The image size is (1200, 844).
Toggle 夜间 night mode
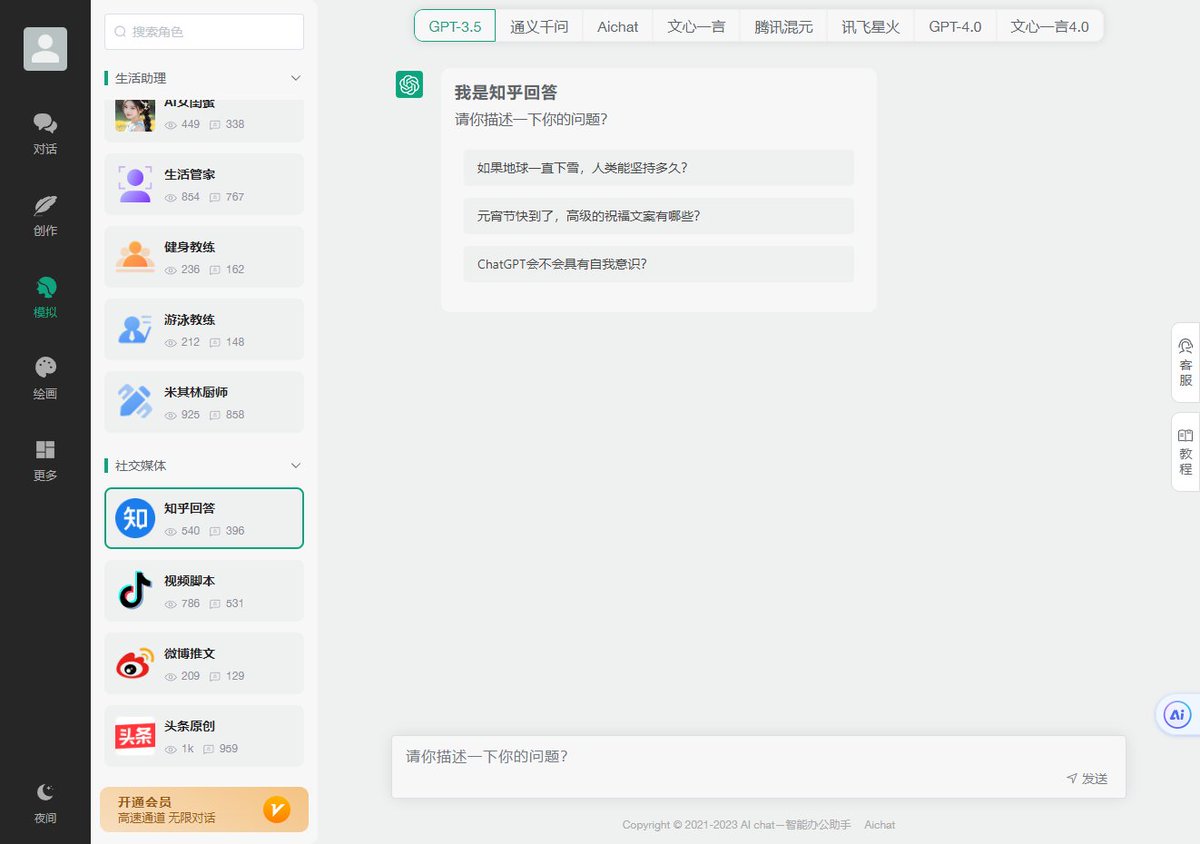coord(45,804)
